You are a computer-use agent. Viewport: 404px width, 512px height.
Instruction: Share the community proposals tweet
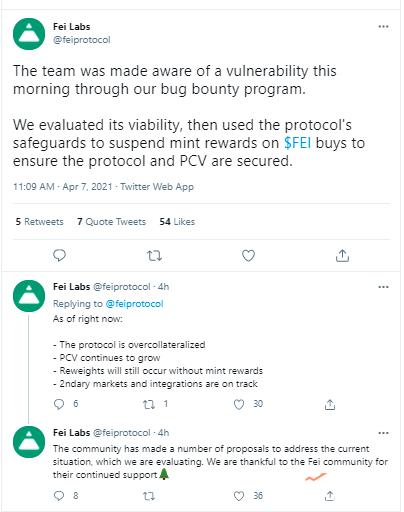[330, 496]
